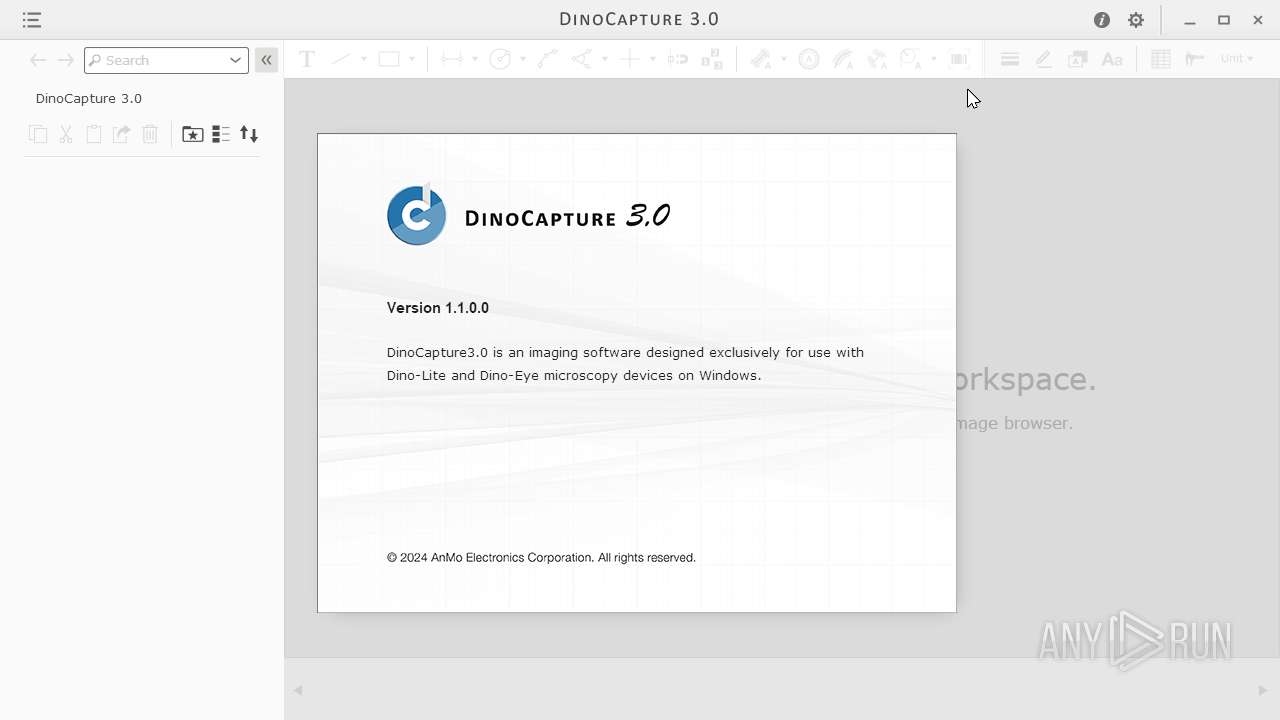Click the Cut scissors icon
Image resolution: width=1280 pixels, height=720 pixels.
click(x=66, y=134)
